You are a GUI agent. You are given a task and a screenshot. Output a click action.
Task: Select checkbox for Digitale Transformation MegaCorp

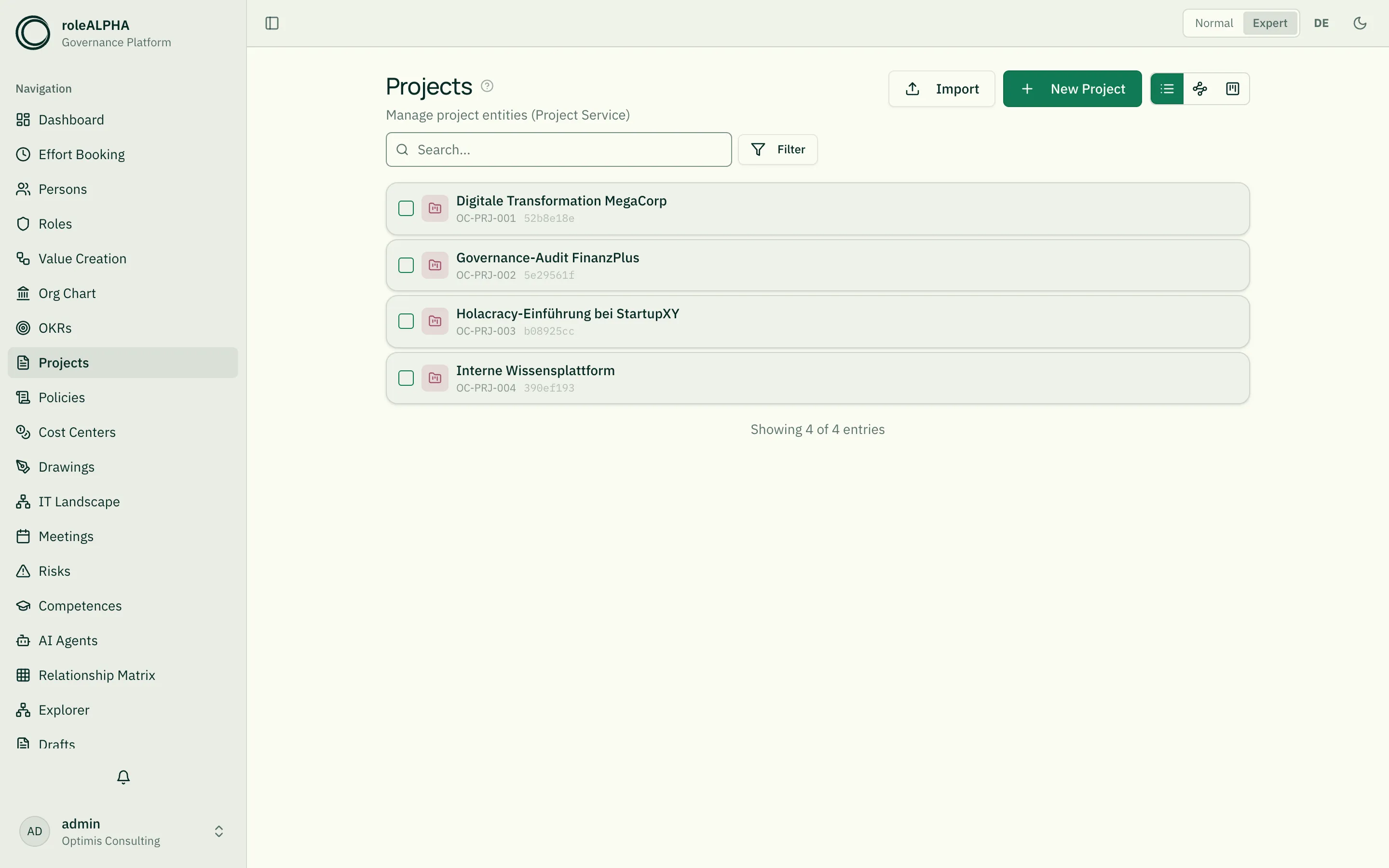click(x=406, y=208)
